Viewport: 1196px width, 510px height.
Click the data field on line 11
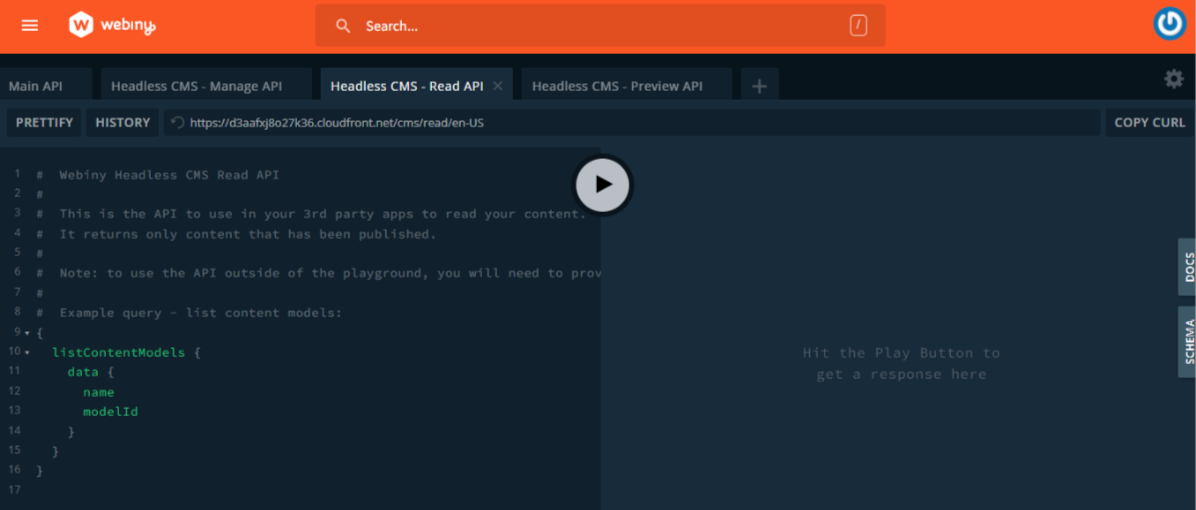coord(83,372)
